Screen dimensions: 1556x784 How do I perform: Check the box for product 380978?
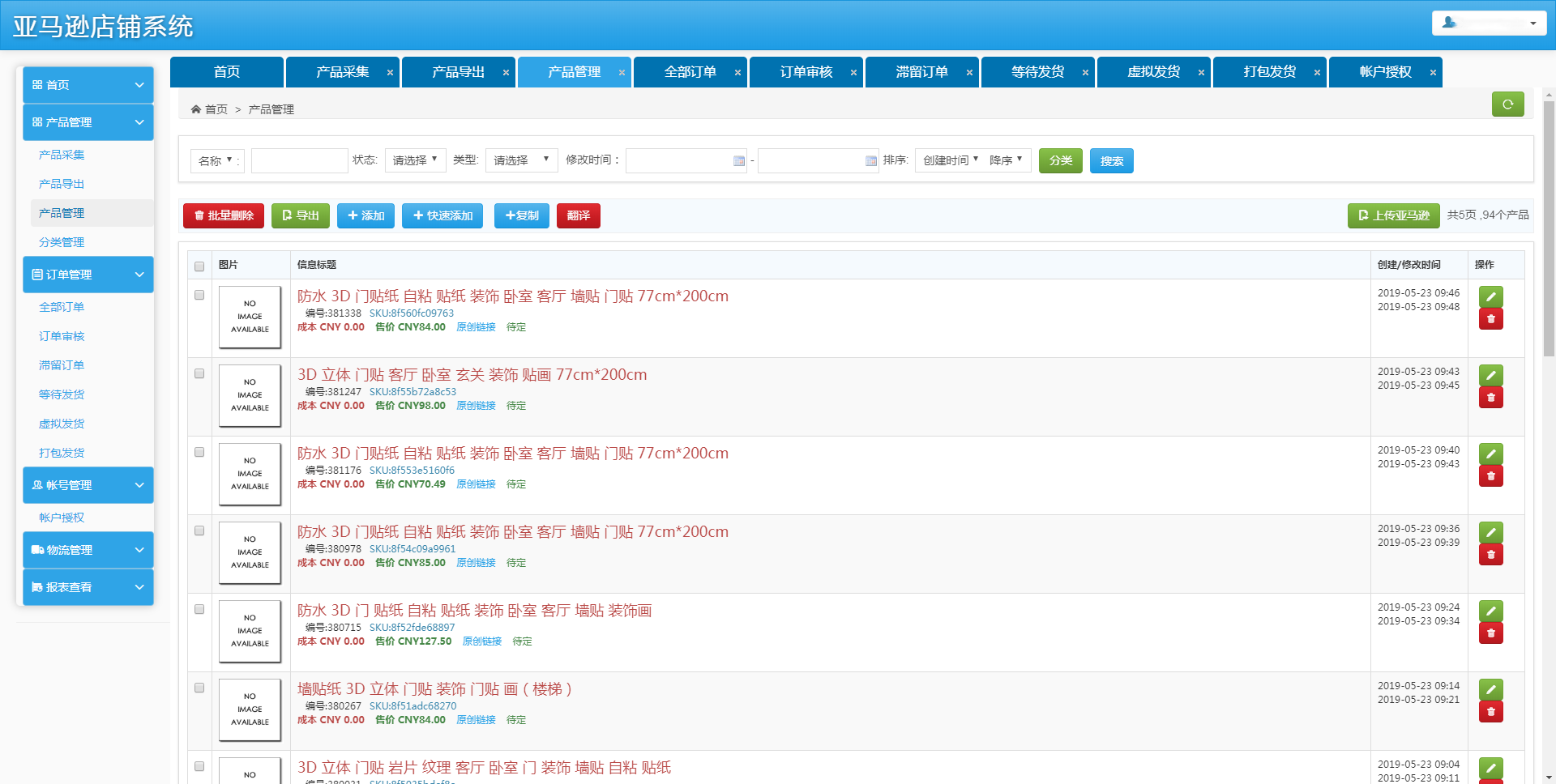point(199,530)
